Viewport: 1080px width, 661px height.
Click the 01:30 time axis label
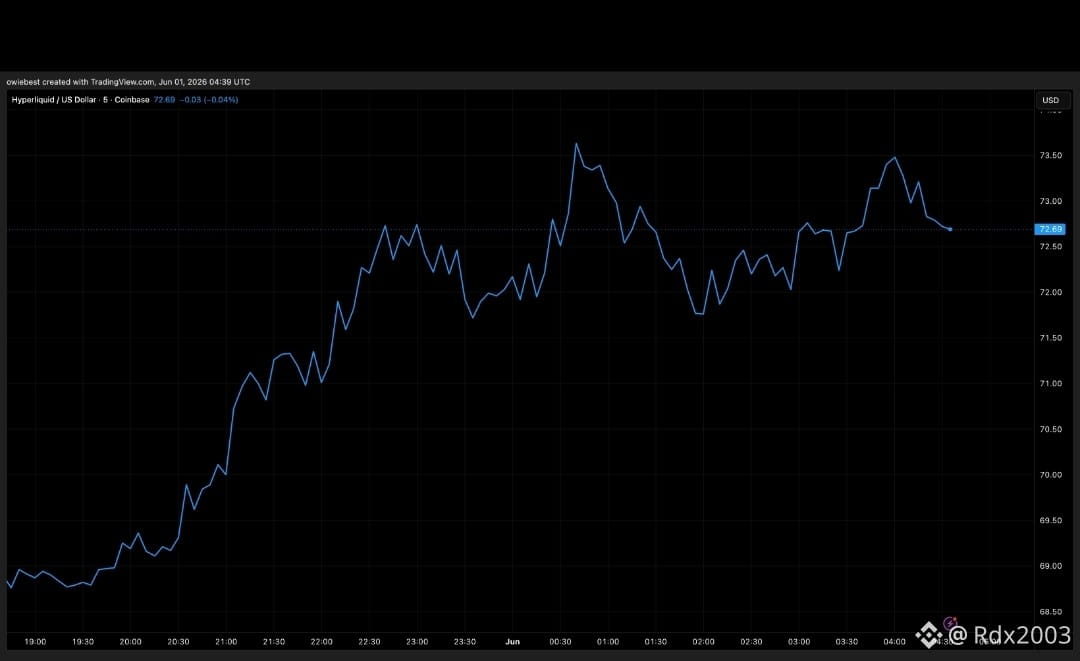(x=656, y=642)
